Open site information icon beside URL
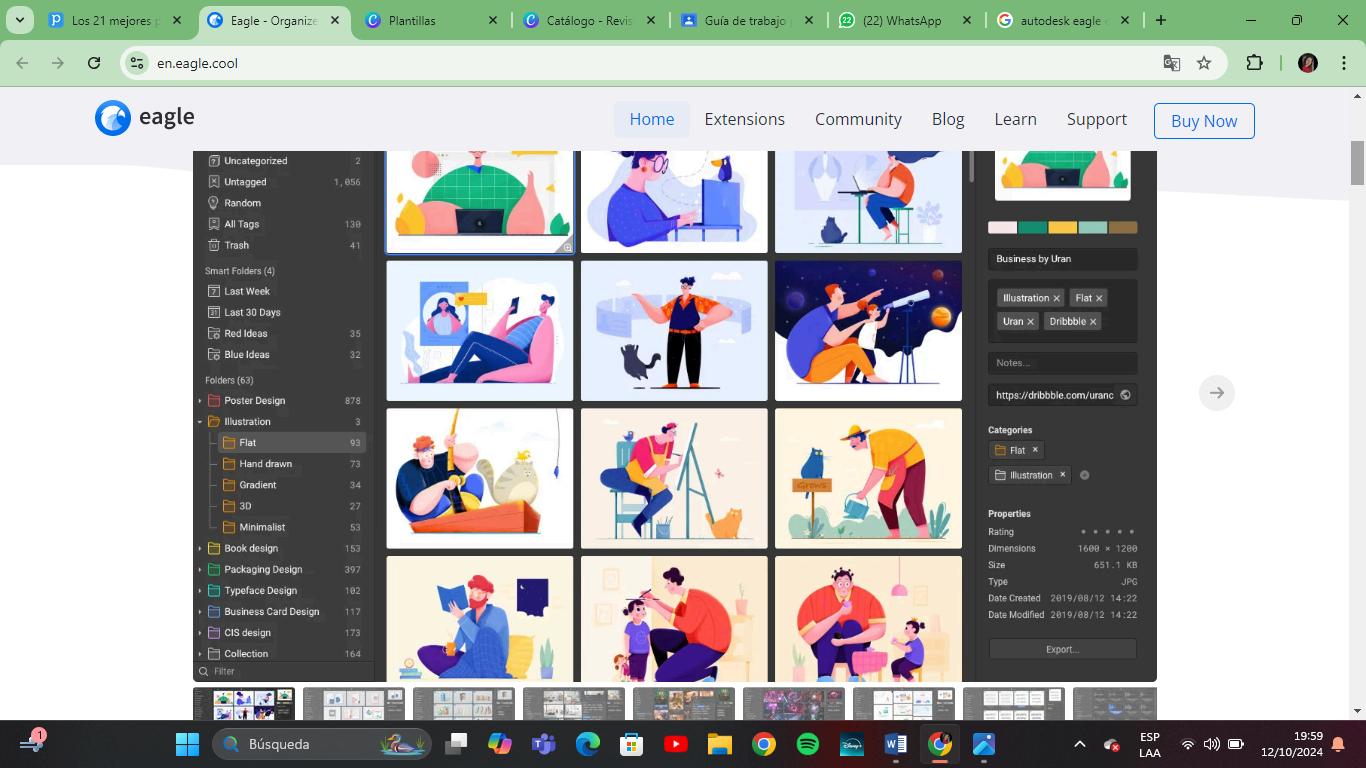The image size is (1366, 768). tap(138, 63)
